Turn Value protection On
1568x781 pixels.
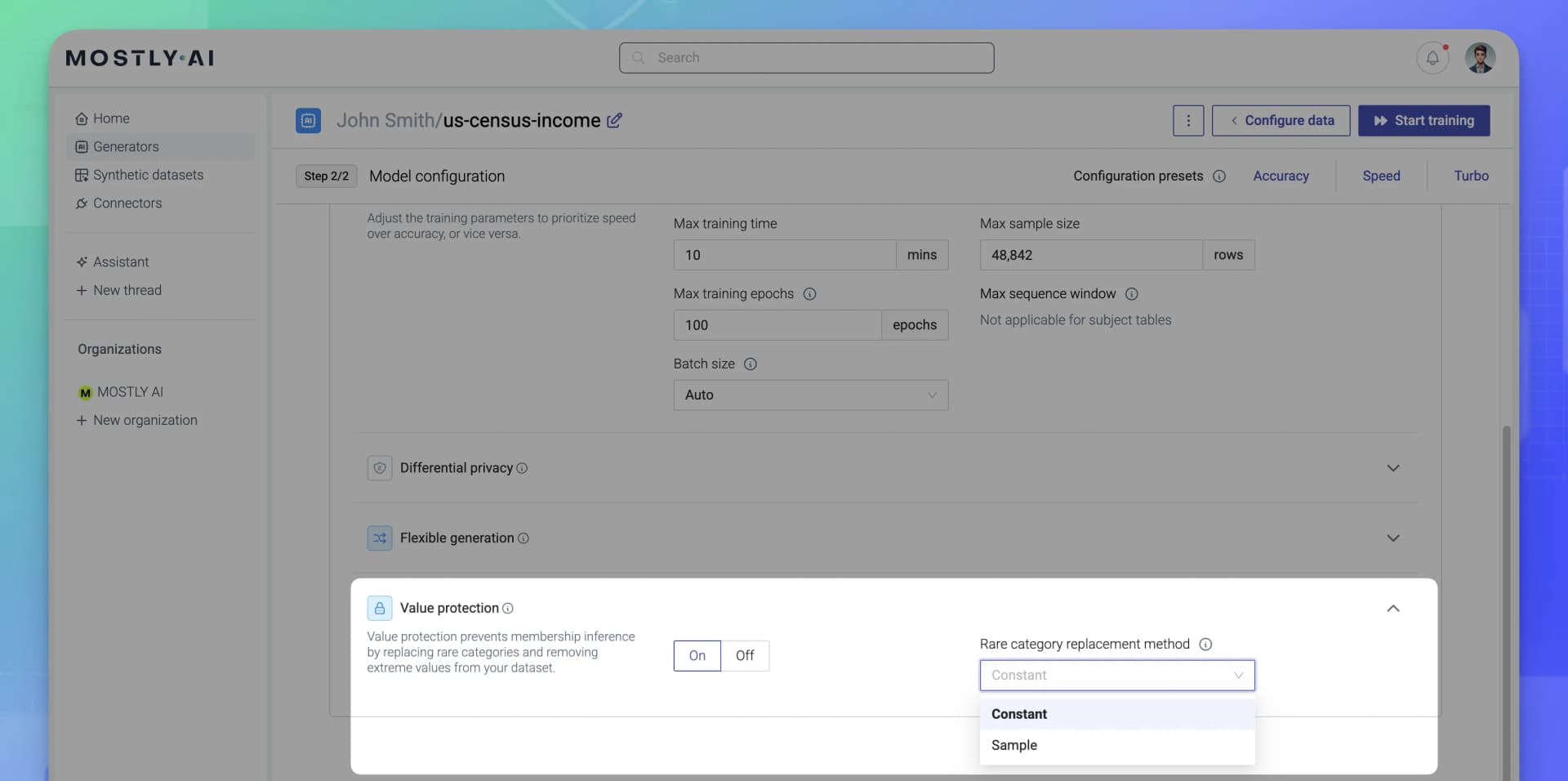(697, 655)
